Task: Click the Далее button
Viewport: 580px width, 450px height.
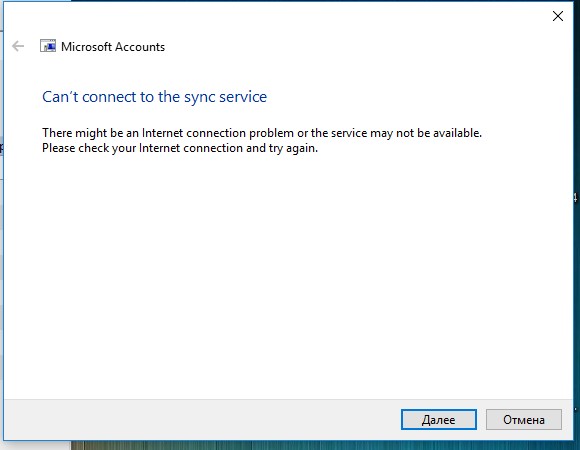Action: click(x=439, y=420)
